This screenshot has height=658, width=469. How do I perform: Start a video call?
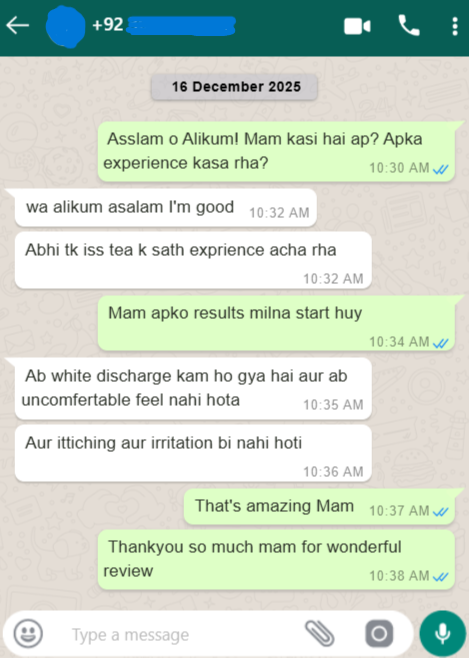[357, 26]
